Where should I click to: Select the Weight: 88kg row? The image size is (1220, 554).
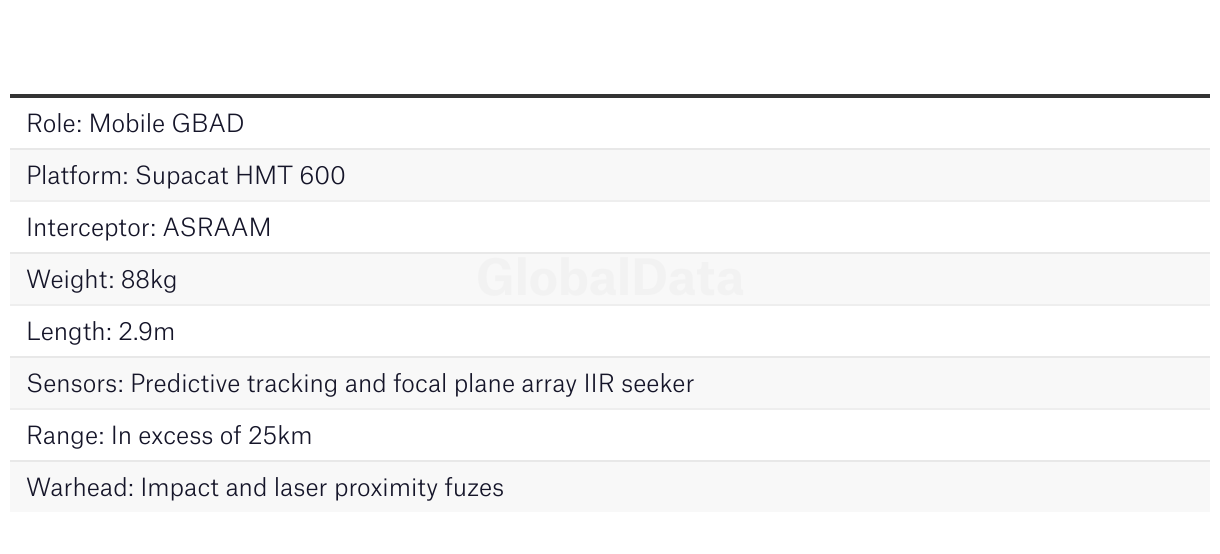point(101,280)
